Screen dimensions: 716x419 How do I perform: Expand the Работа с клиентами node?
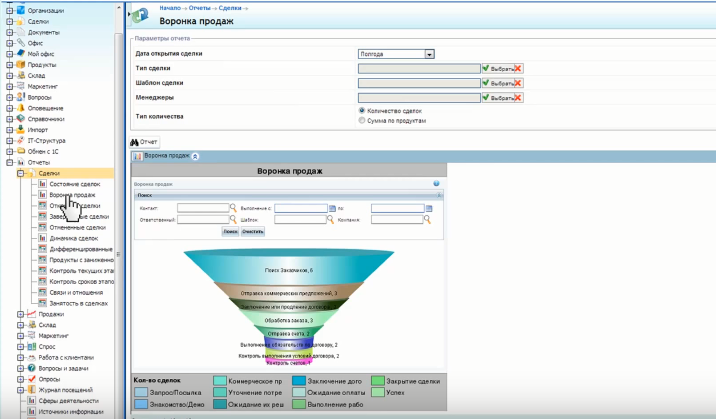21,357
